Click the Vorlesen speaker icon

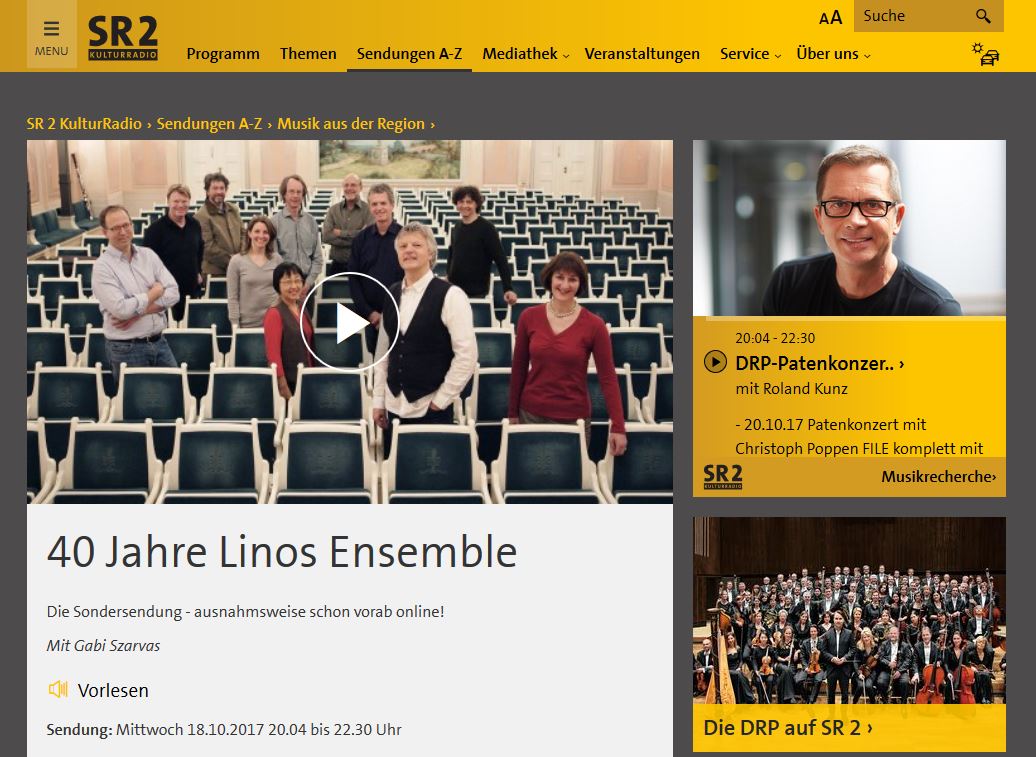pos(58,690)
